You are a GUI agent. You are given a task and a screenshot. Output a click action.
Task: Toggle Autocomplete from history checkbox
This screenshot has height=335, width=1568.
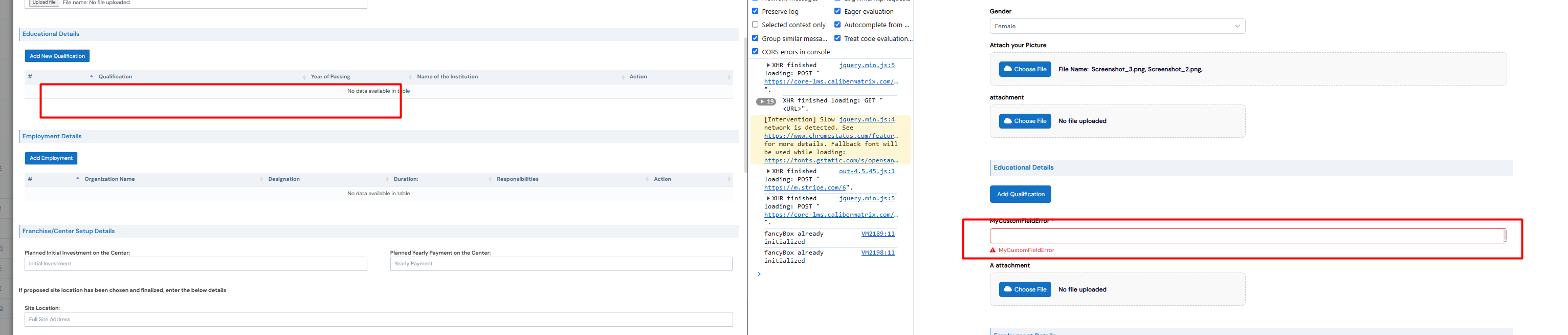pos(837,25)
